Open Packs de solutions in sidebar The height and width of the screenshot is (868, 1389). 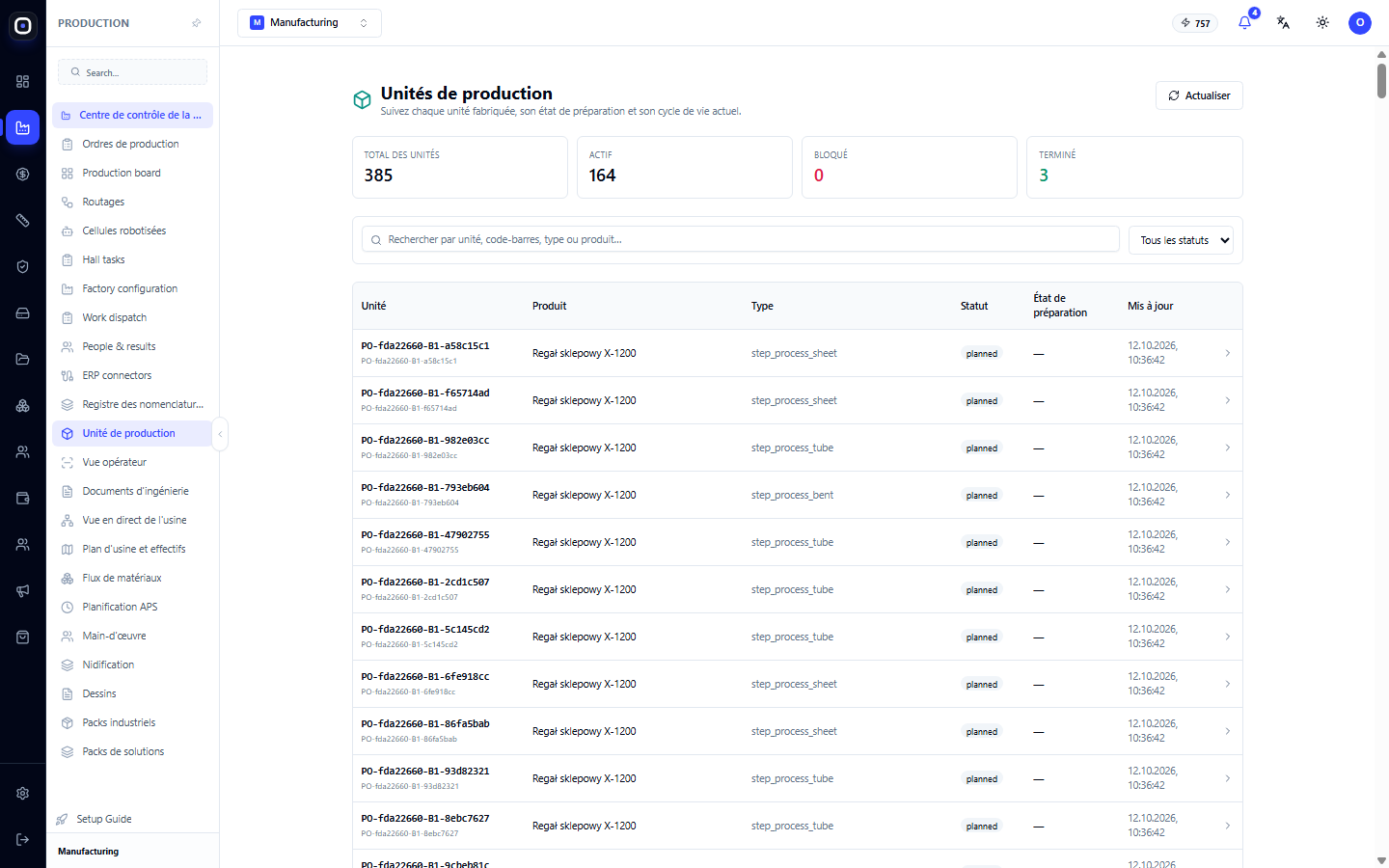132,752
